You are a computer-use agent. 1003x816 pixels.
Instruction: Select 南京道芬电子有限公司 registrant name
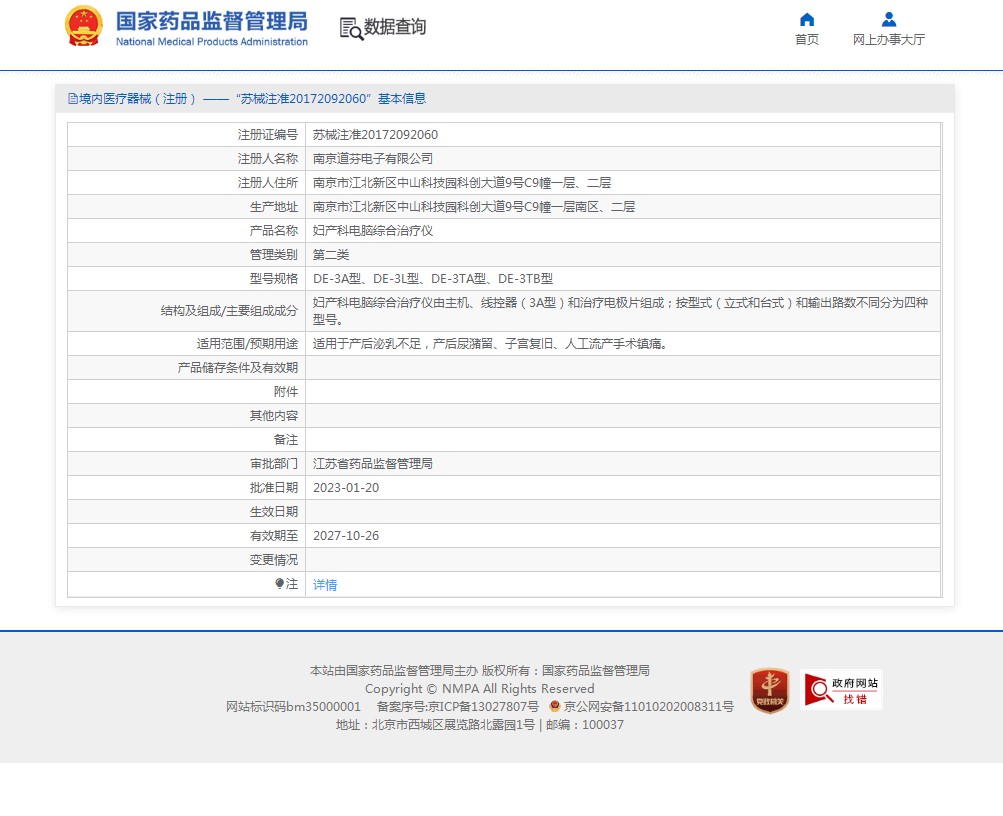373,159
